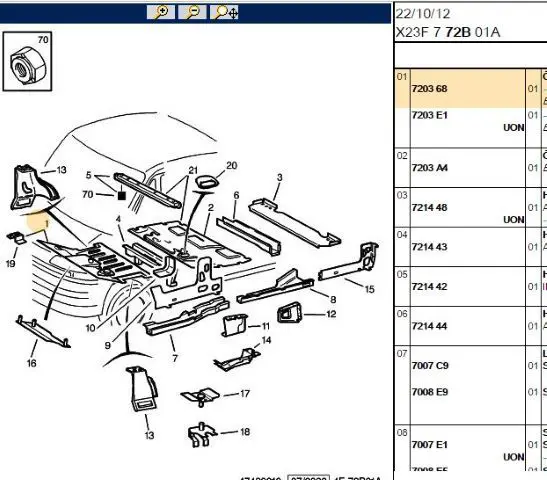The width and height of the screenshot is (547, 480).
Task: Click callout number 21 in diagram
Action: [193, 171]
